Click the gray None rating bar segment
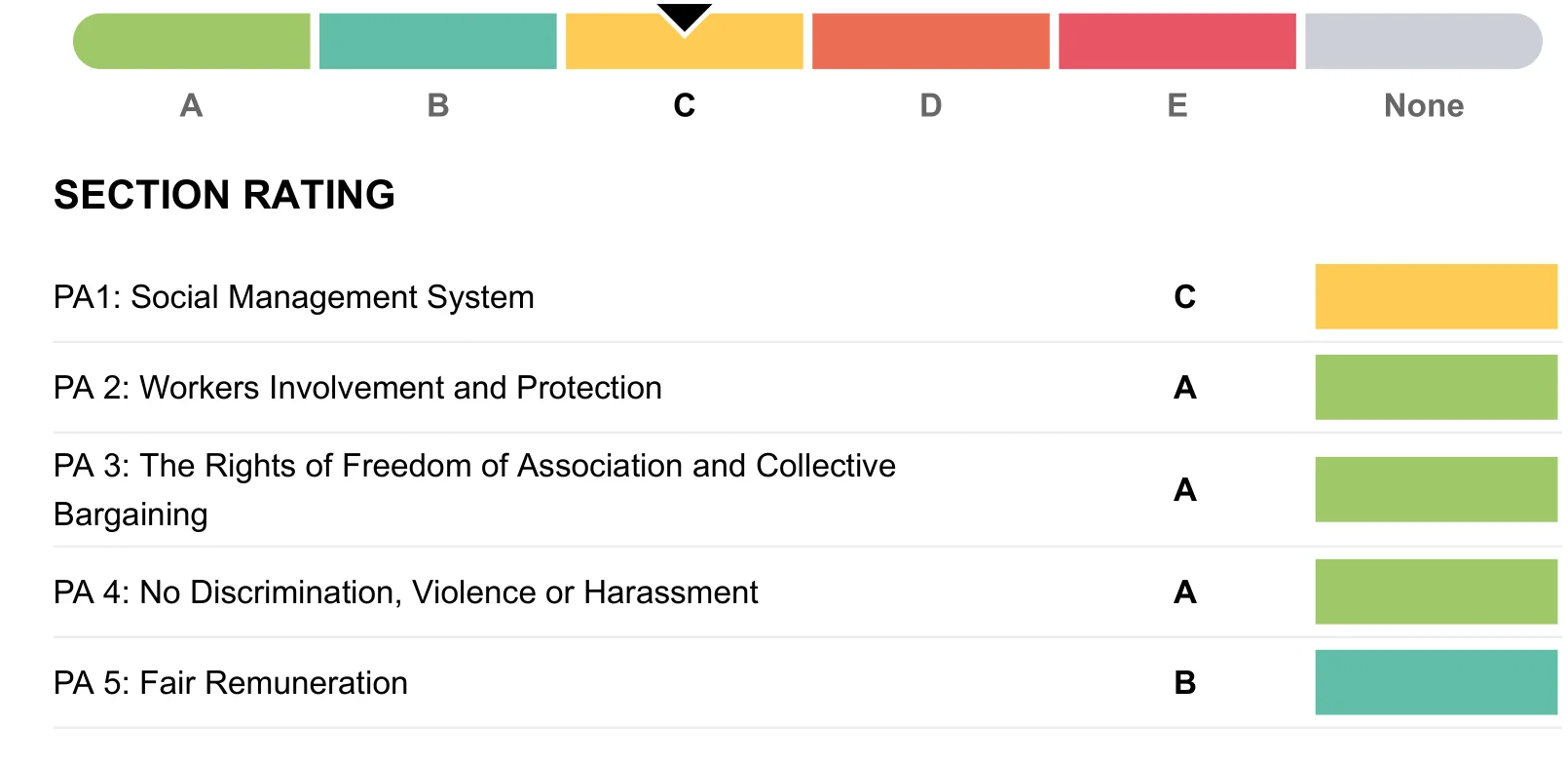Viewport: 1568px width, 763px height. coord(1423,41)
